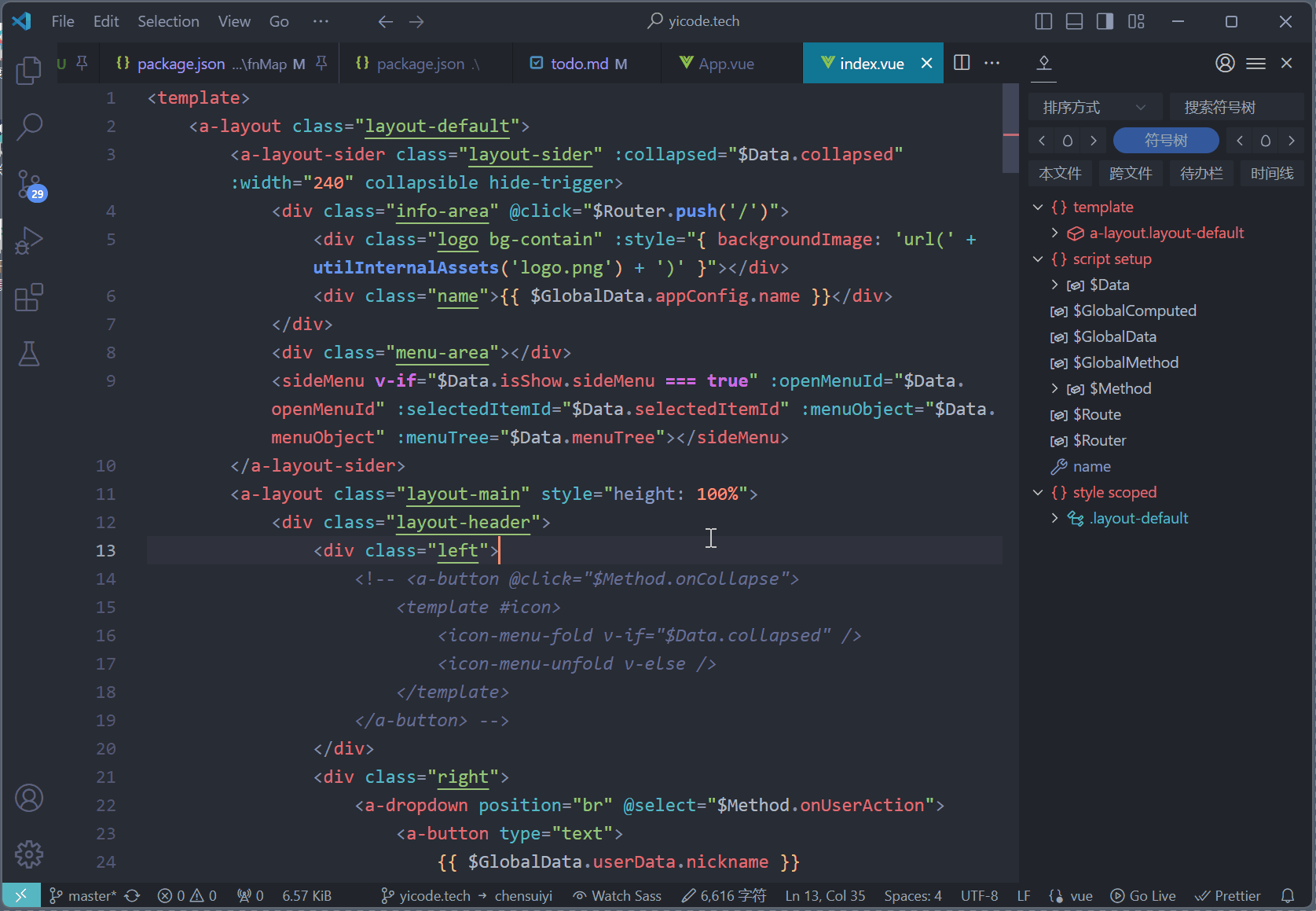Image resolution: width=1316 pixels, height=911 pixels.
Task: Expand the $Method symbol node
Action: coord(1054,388)
